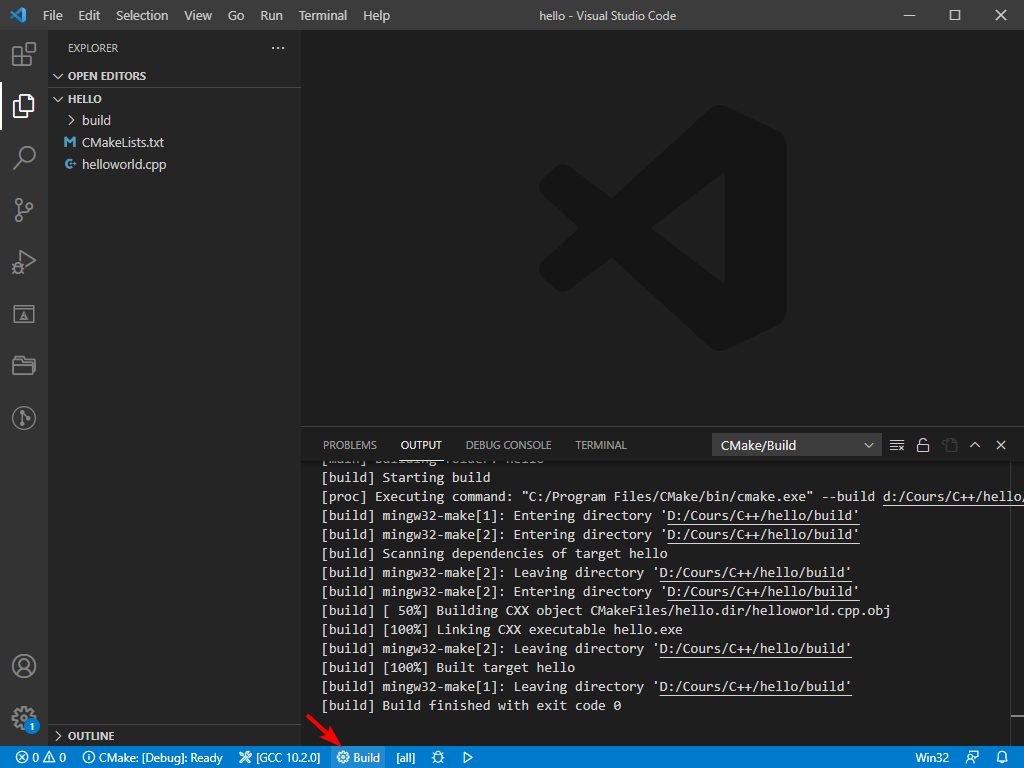Expand the build folder
The image size is (1024, 768).
(x=174, y=121)
